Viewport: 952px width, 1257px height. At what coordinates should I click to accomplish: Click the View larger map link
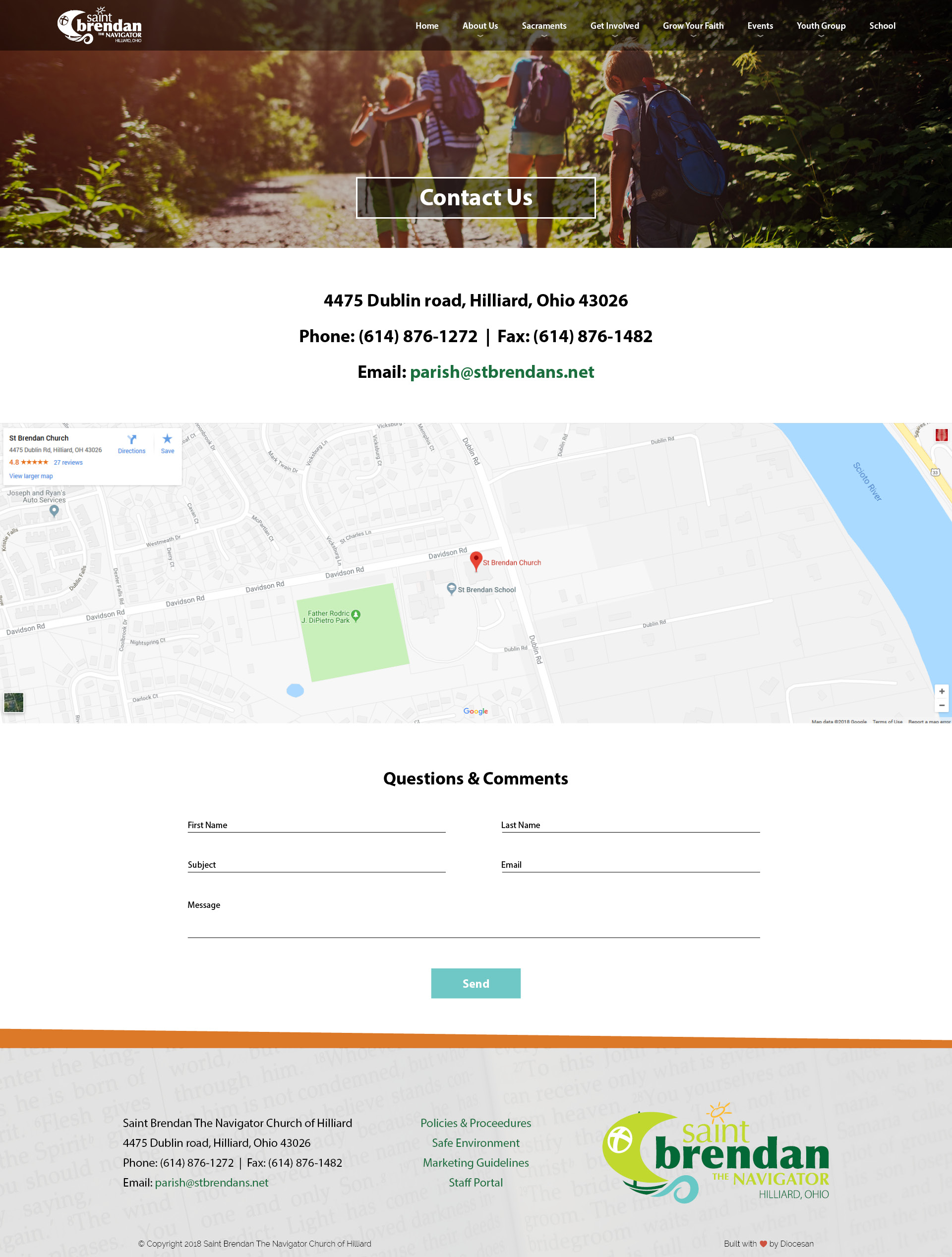31,476
